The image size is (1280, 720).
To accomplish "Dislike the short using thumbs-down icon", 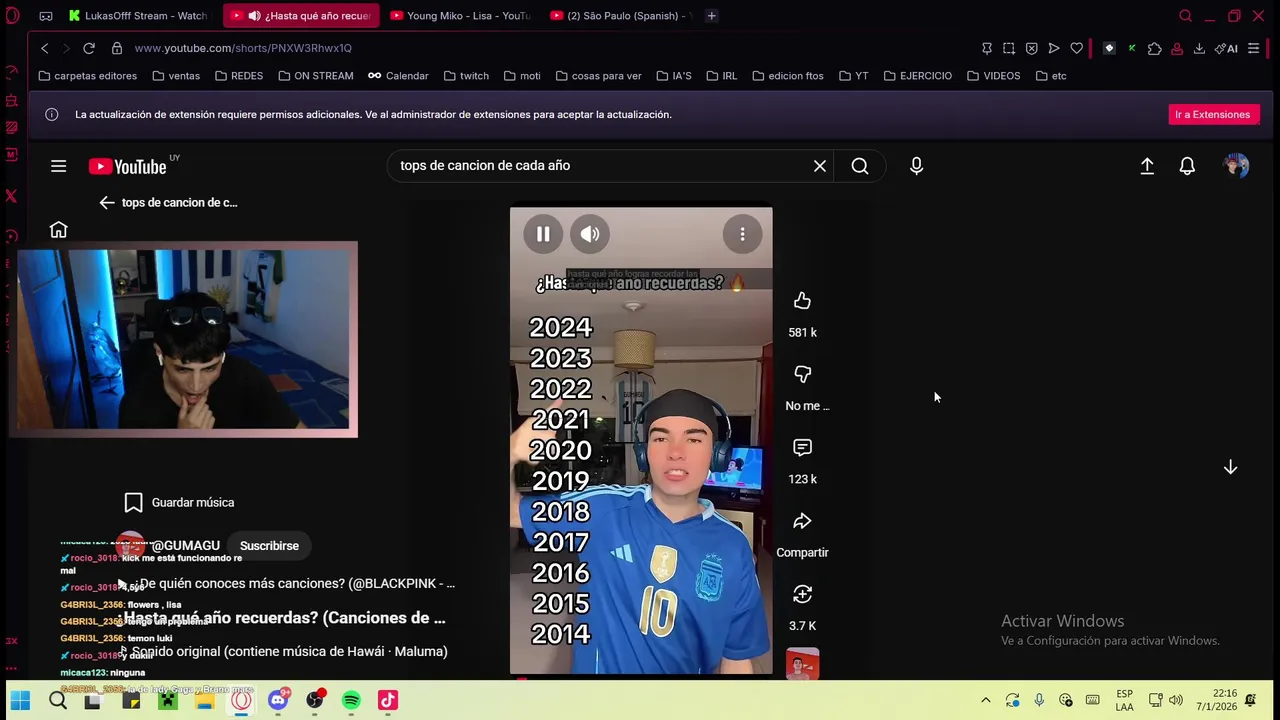I will click(802, 374).
